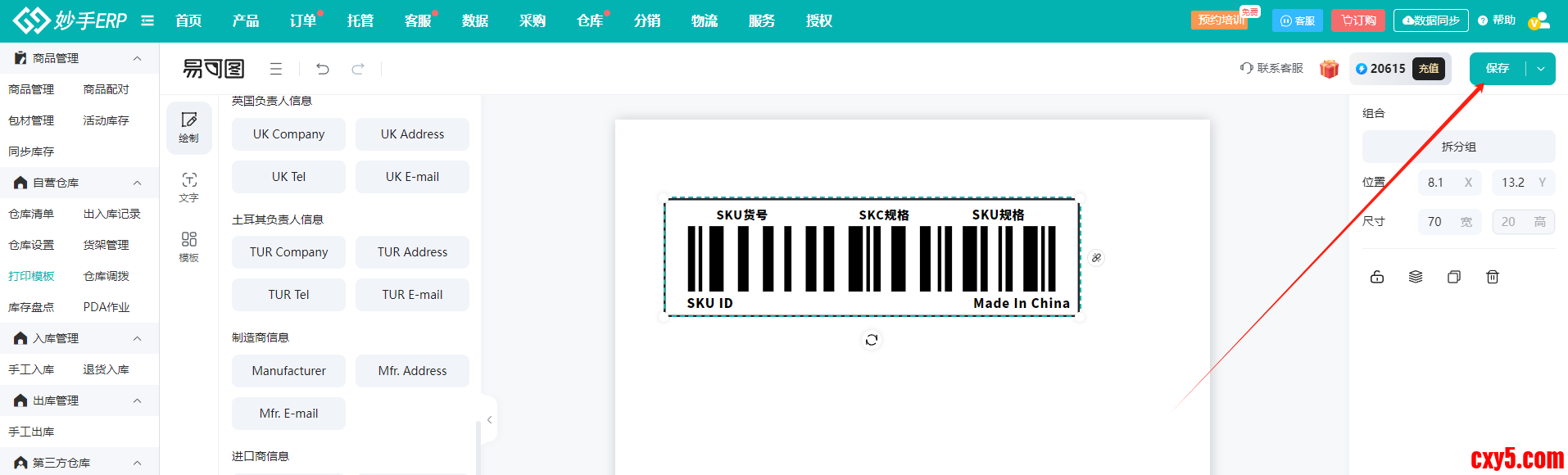Select the 文字 text tool

[189, 188]
